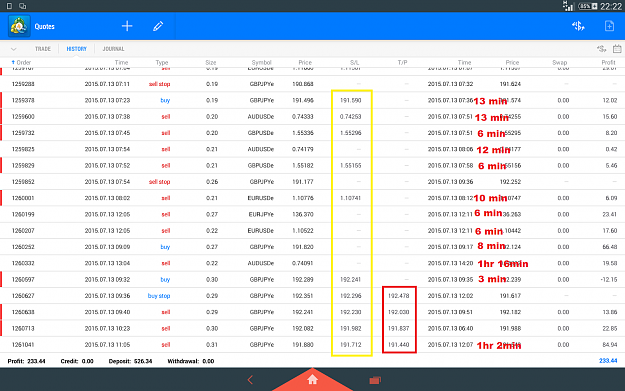Viewport: 625px width, 391px height.
Task: Select order 1260207 row
Action: [312, 231]
